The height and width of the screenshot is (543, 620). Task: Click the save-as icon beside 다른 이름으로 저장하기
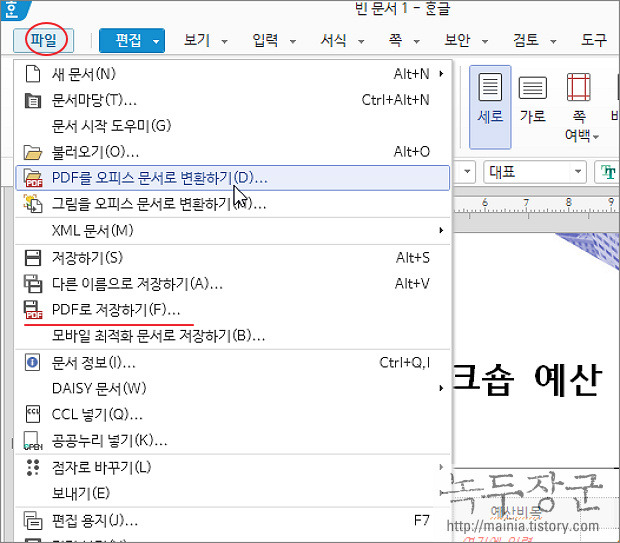pos(33,284)
